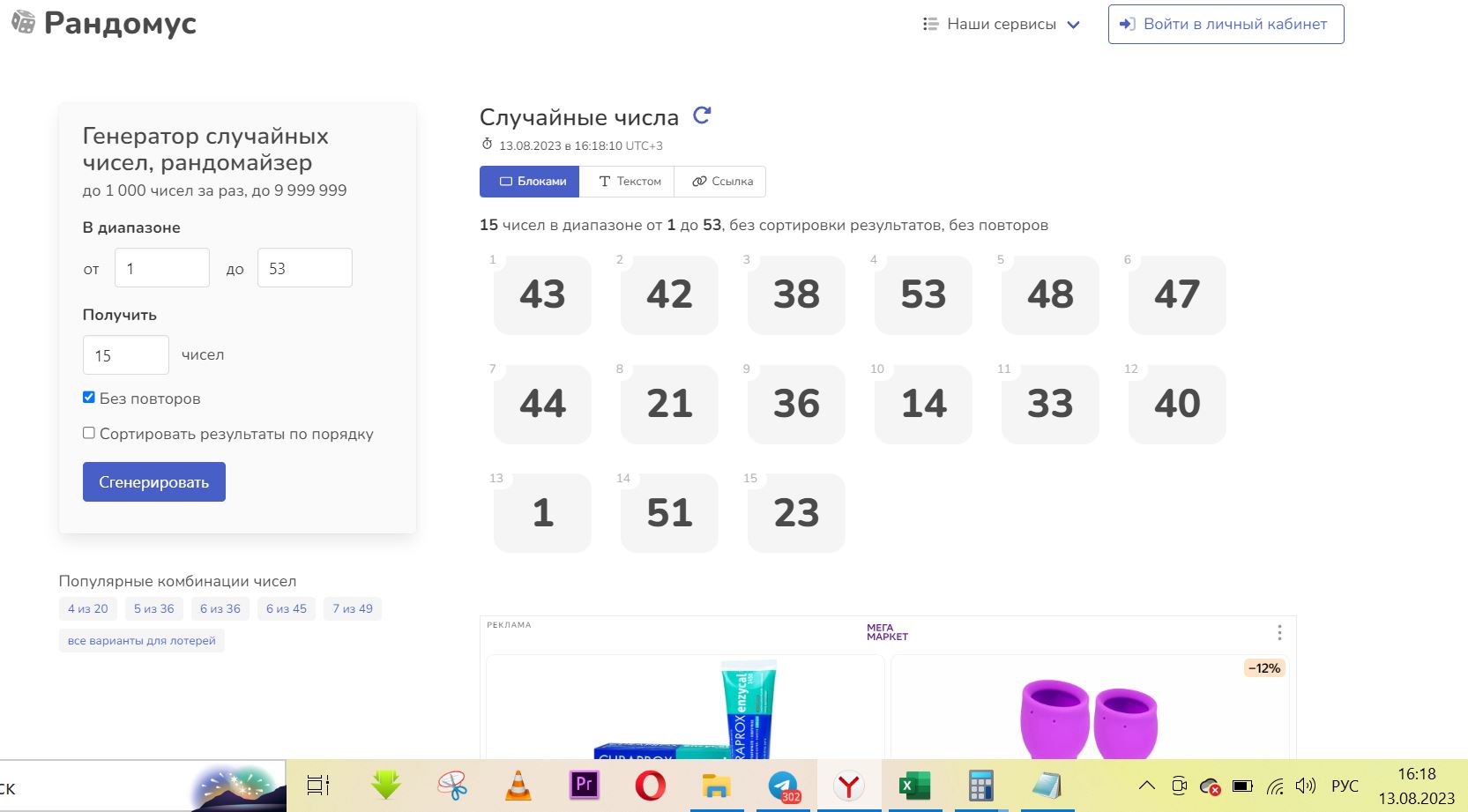Image resolution: width=1468 pixels, height=812 pixels.
Task: Open the Calculator app in taskbar
Action: point(980,786)
